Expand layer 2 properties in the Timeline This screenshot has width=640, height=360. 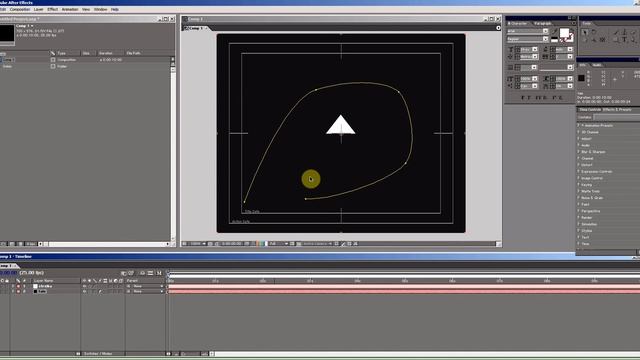click(x=13, y=291)
